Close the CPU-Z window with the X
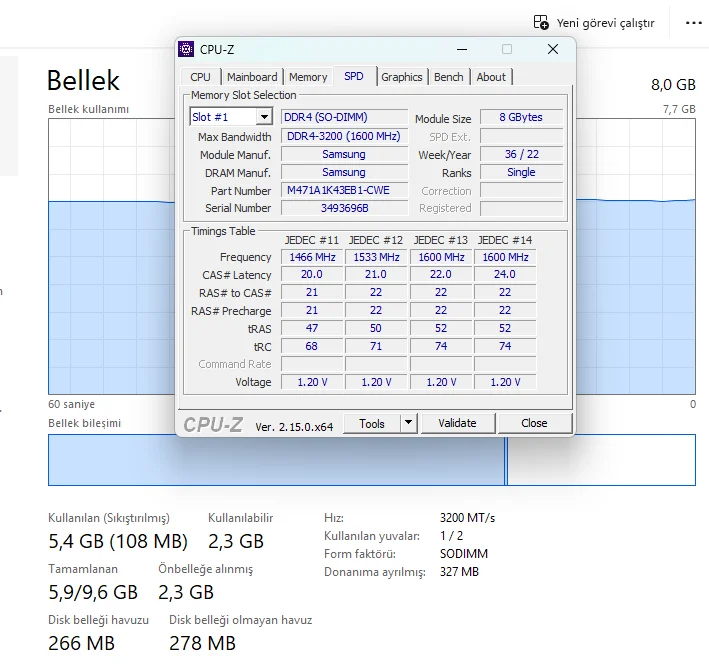 [x=553, y=49]
